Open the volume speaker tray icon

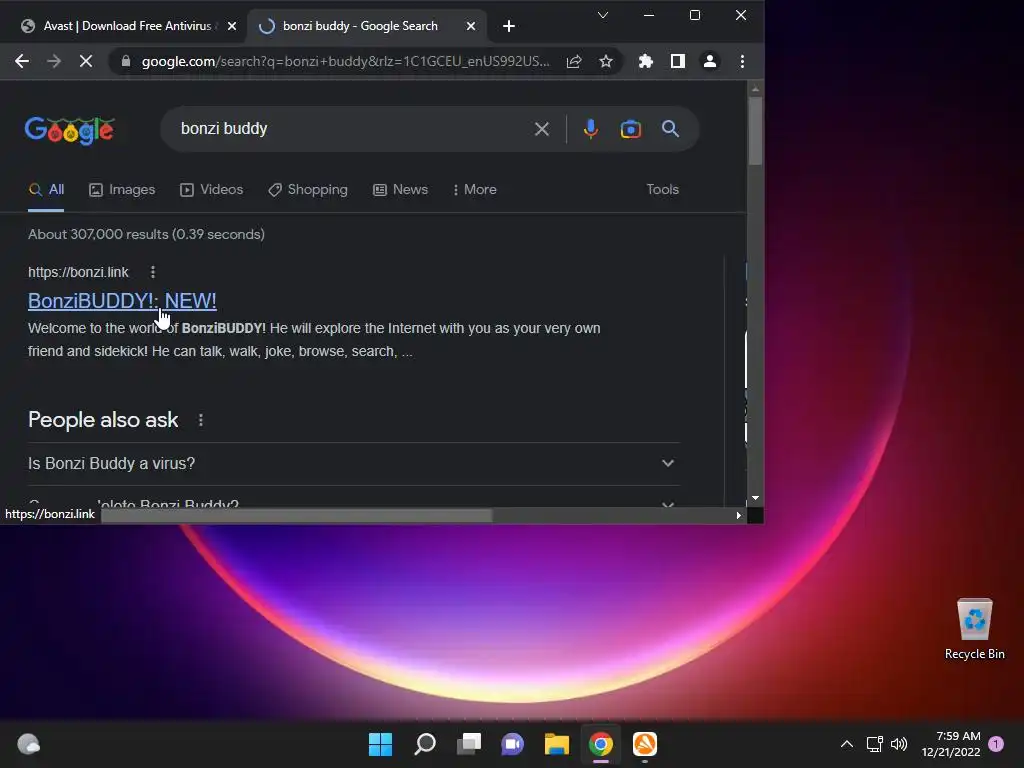click(899, 744)
